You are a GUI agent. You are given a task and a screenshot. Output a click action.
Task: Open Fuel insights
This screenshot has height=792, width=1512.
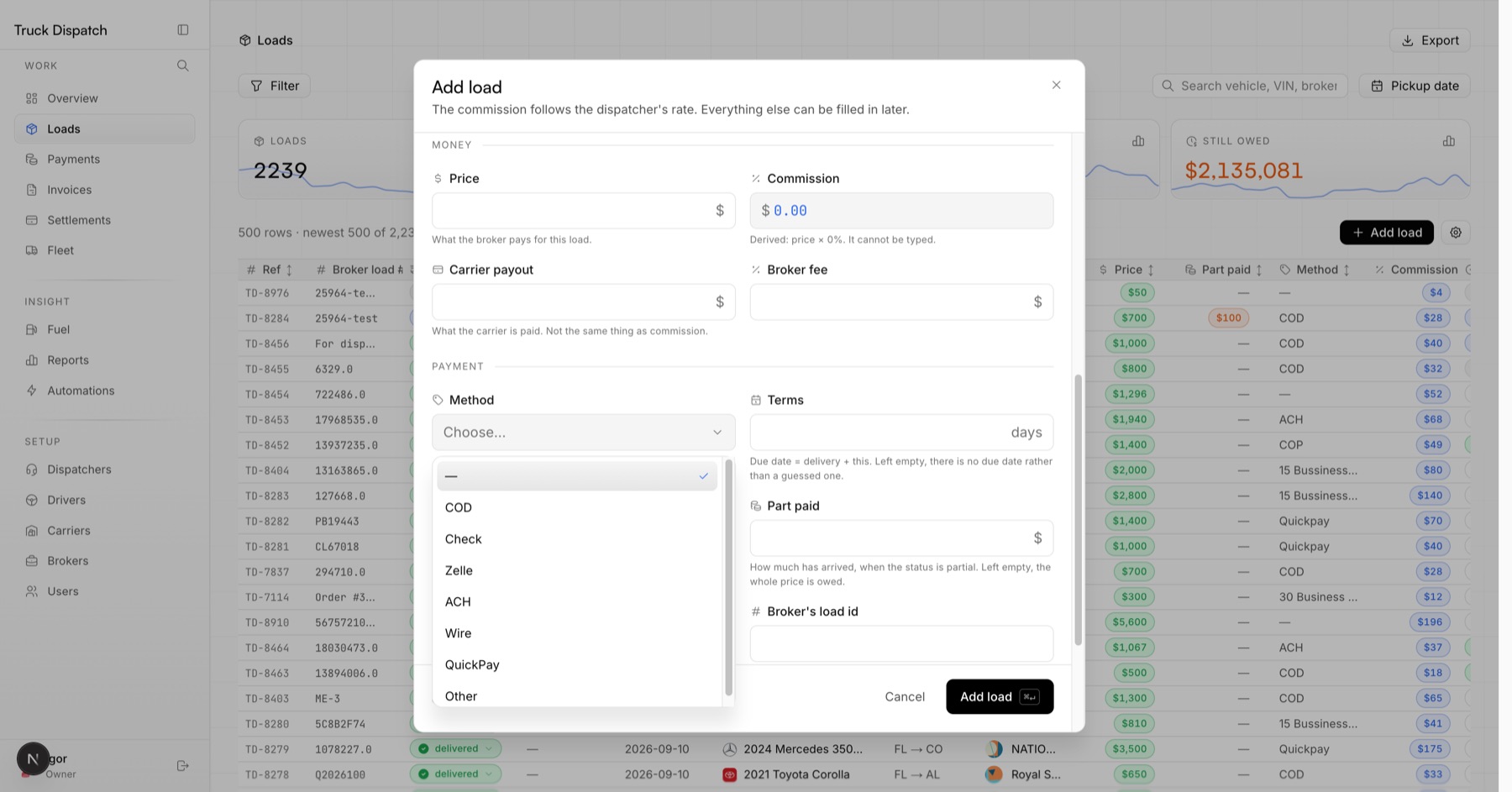pyautogui.click(x=104, y=329)
